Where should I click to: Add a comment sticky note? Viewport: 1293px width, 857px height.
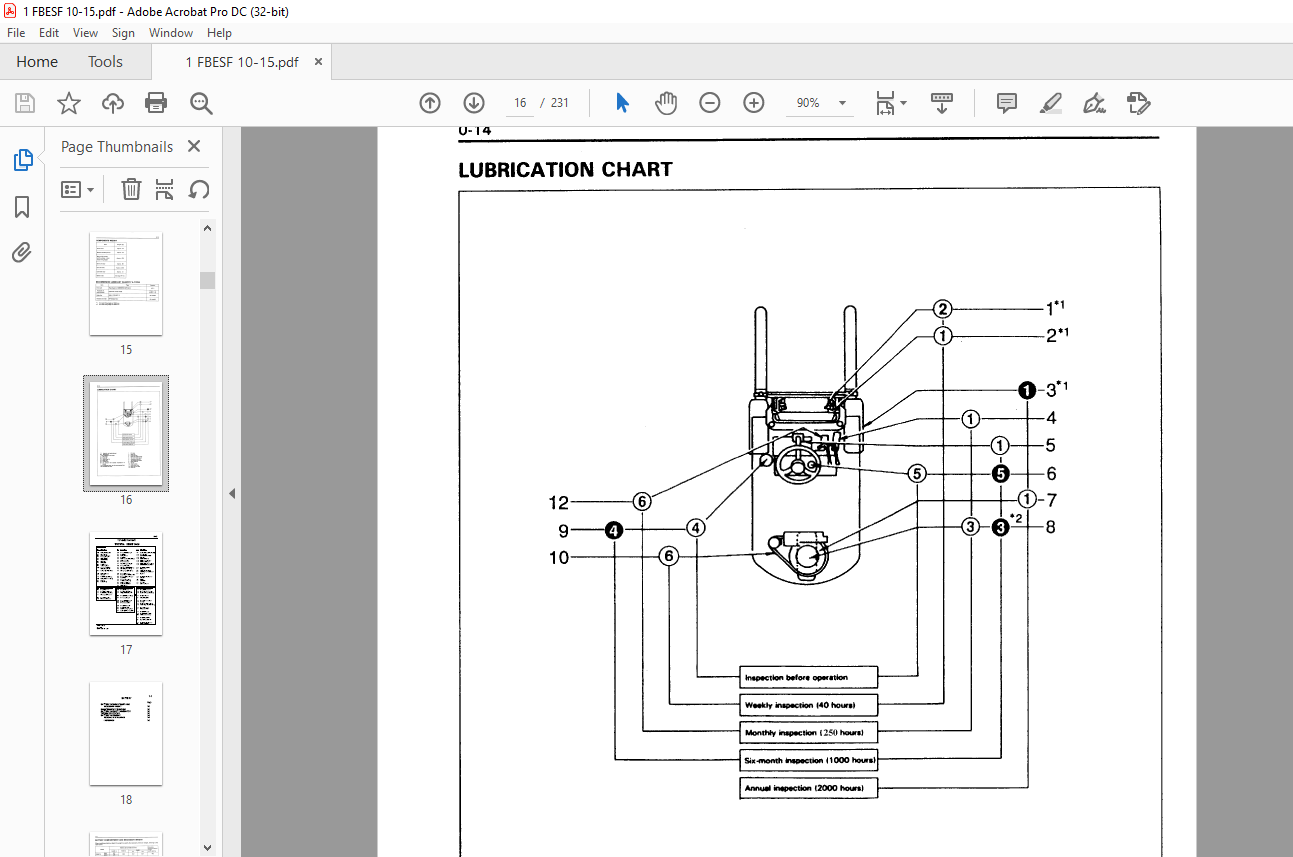pyautogui.click(x=1007, y=103)
